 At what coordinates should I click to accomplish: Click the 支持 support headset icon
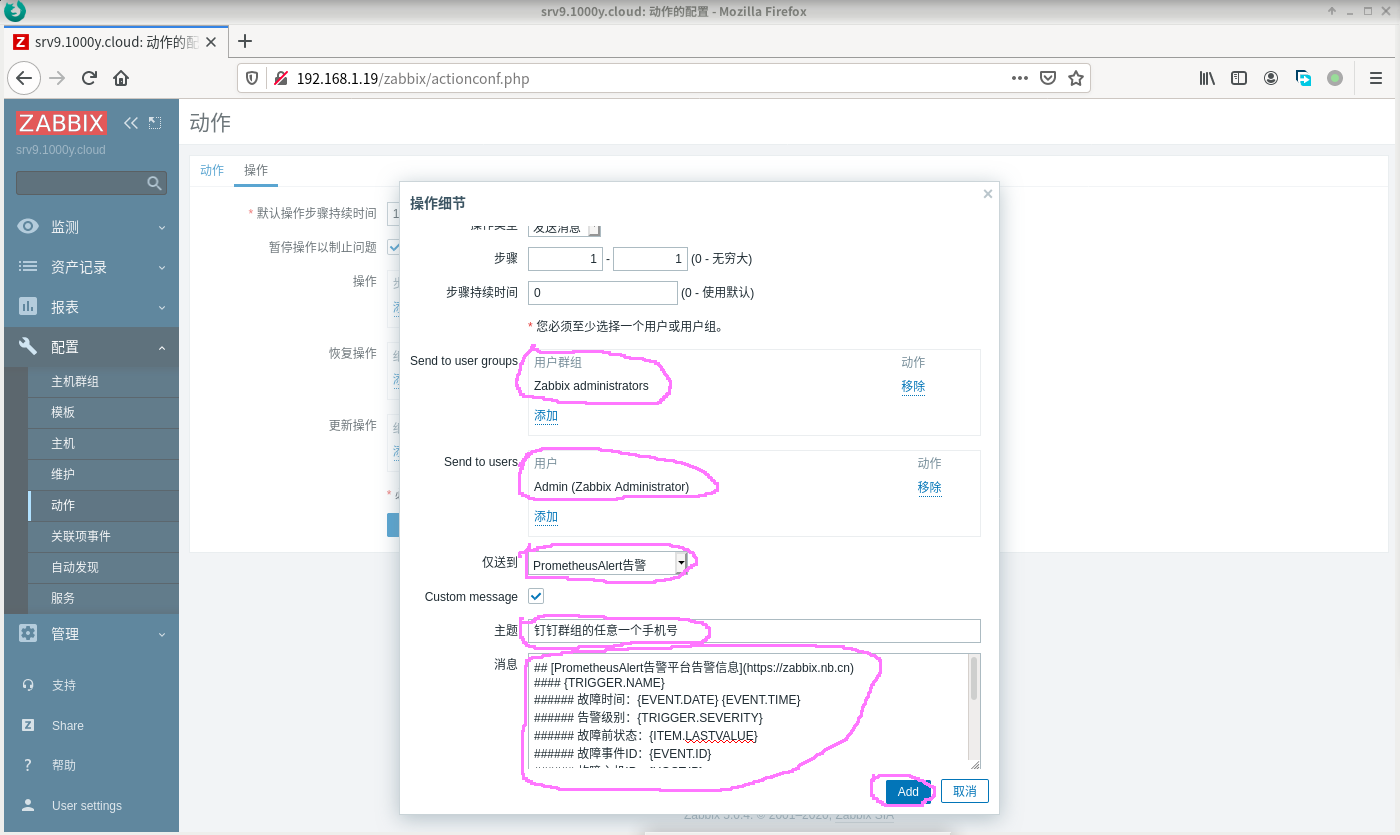[x=28, y=685]
